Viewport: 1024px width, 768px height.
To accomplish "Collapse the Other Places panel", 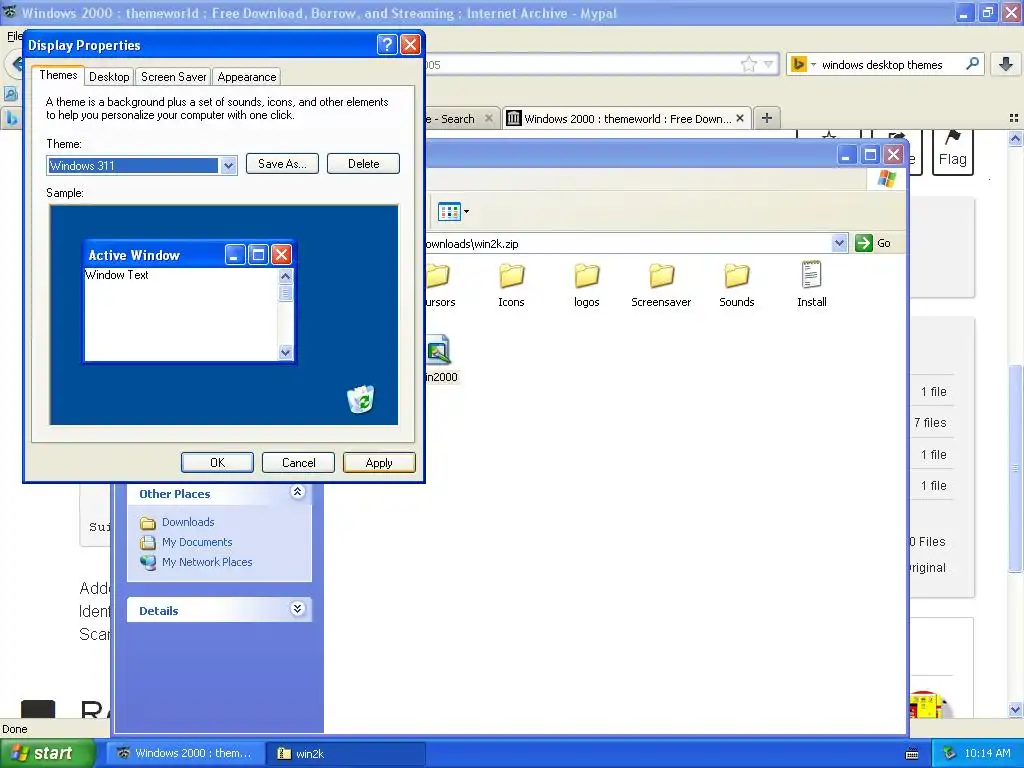I will click(x=297, y=492).
